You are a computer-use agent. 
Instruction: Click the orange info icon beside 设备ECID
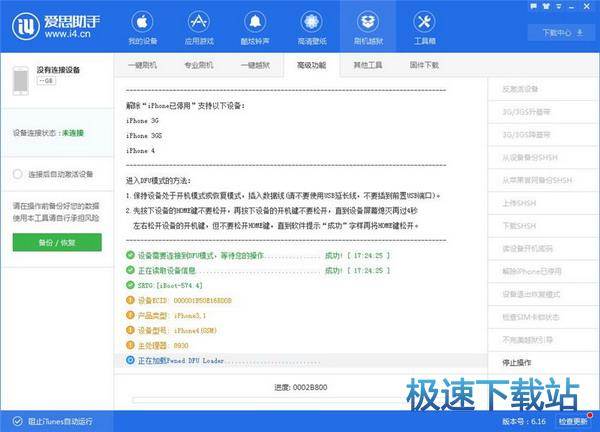click(x=130, y=300)
